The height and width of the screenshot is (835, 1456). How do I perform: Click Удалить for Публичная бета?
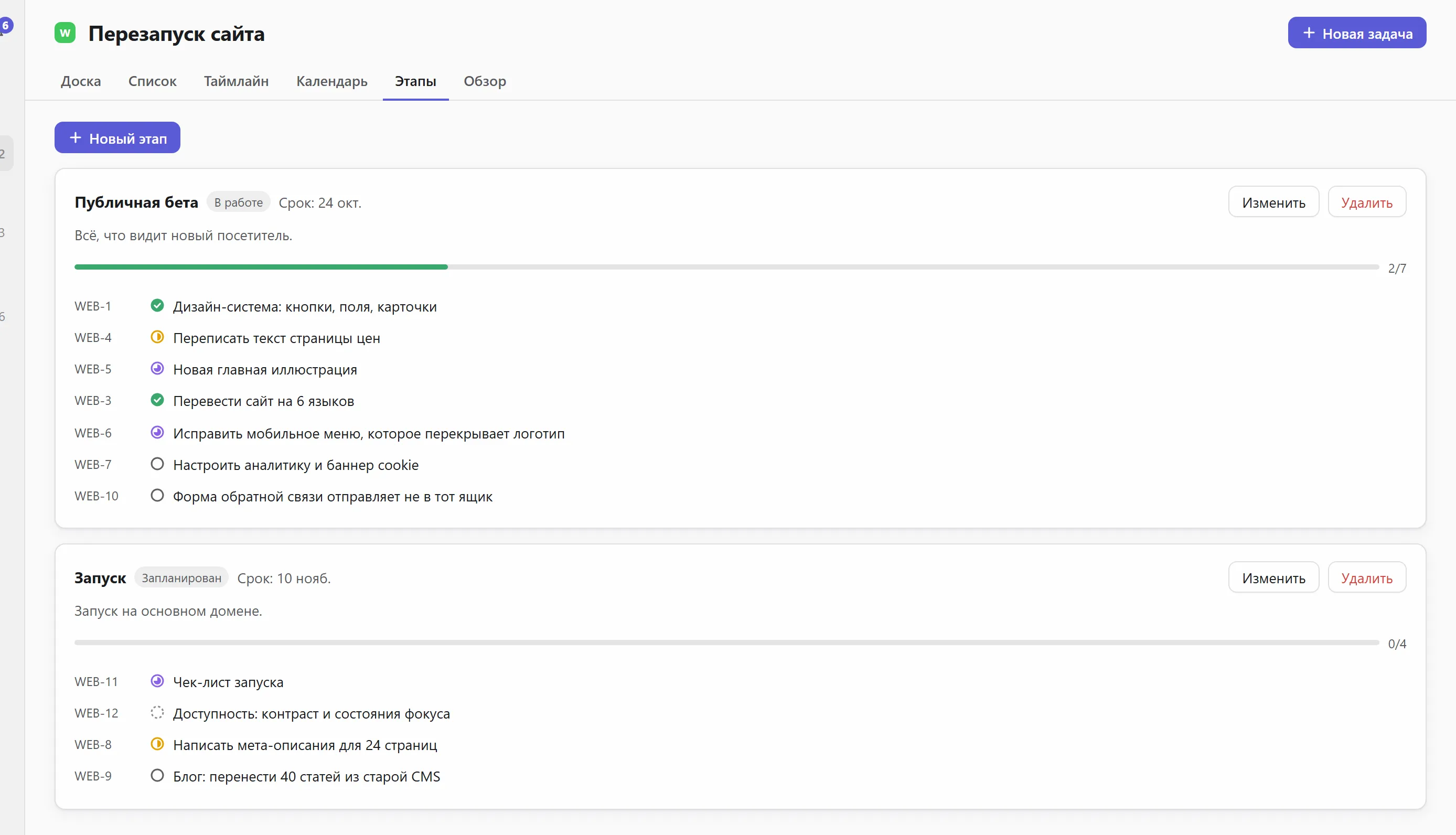pos(1366,202)
